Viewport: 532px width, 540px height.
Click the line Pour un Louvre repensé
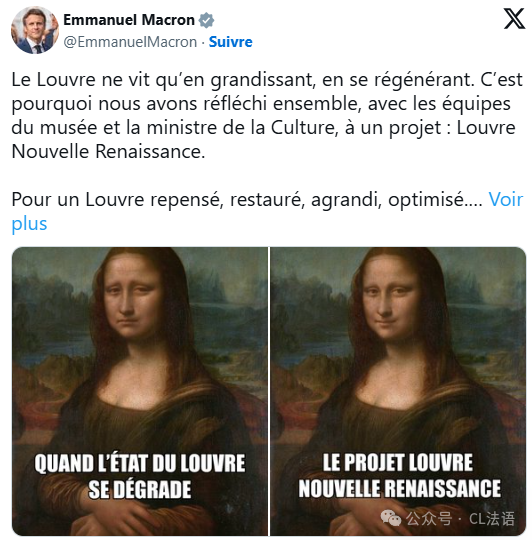tap(247, 199)
